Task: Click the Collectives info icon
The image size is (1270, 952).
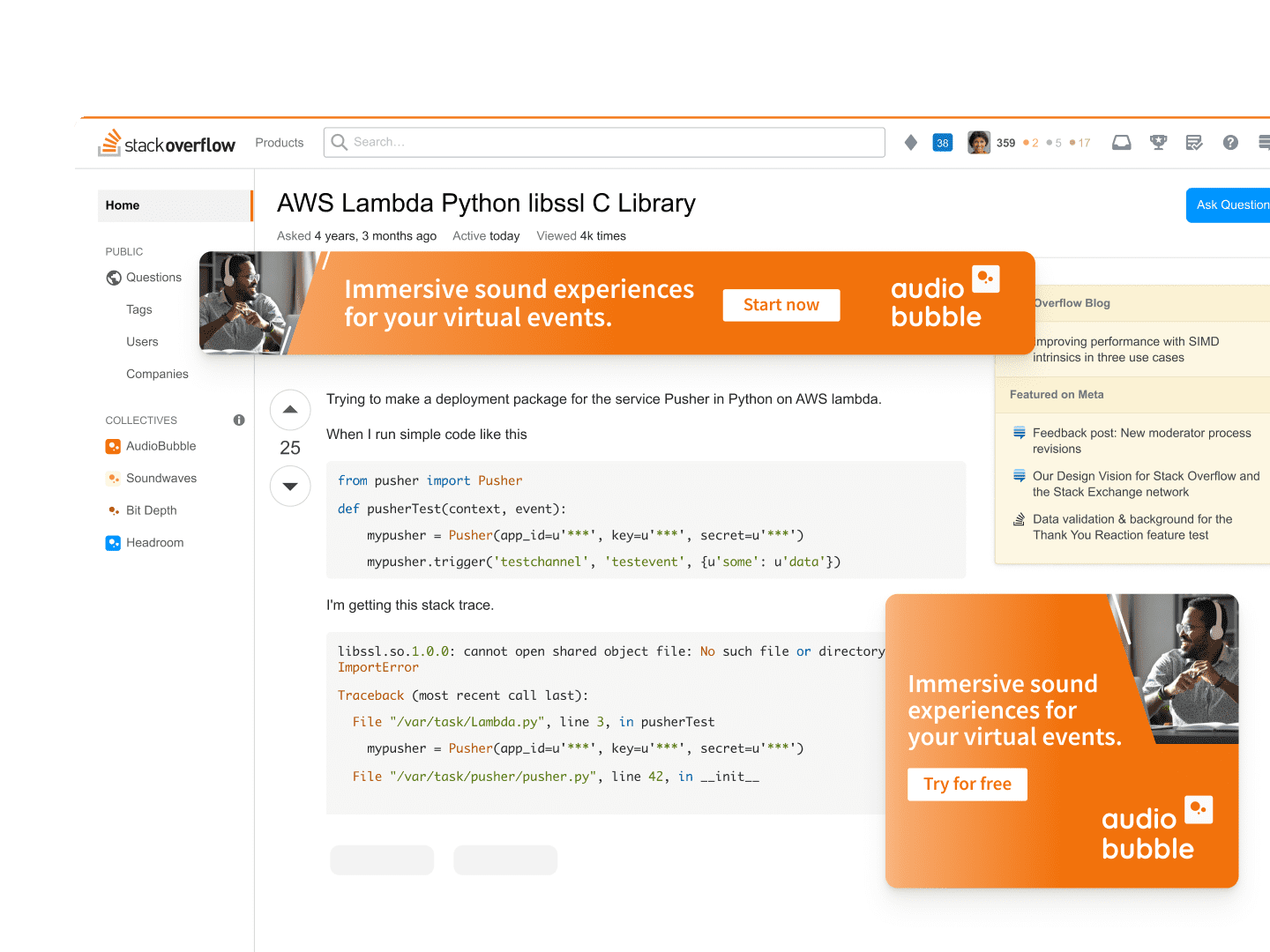Action: (239, 420)
